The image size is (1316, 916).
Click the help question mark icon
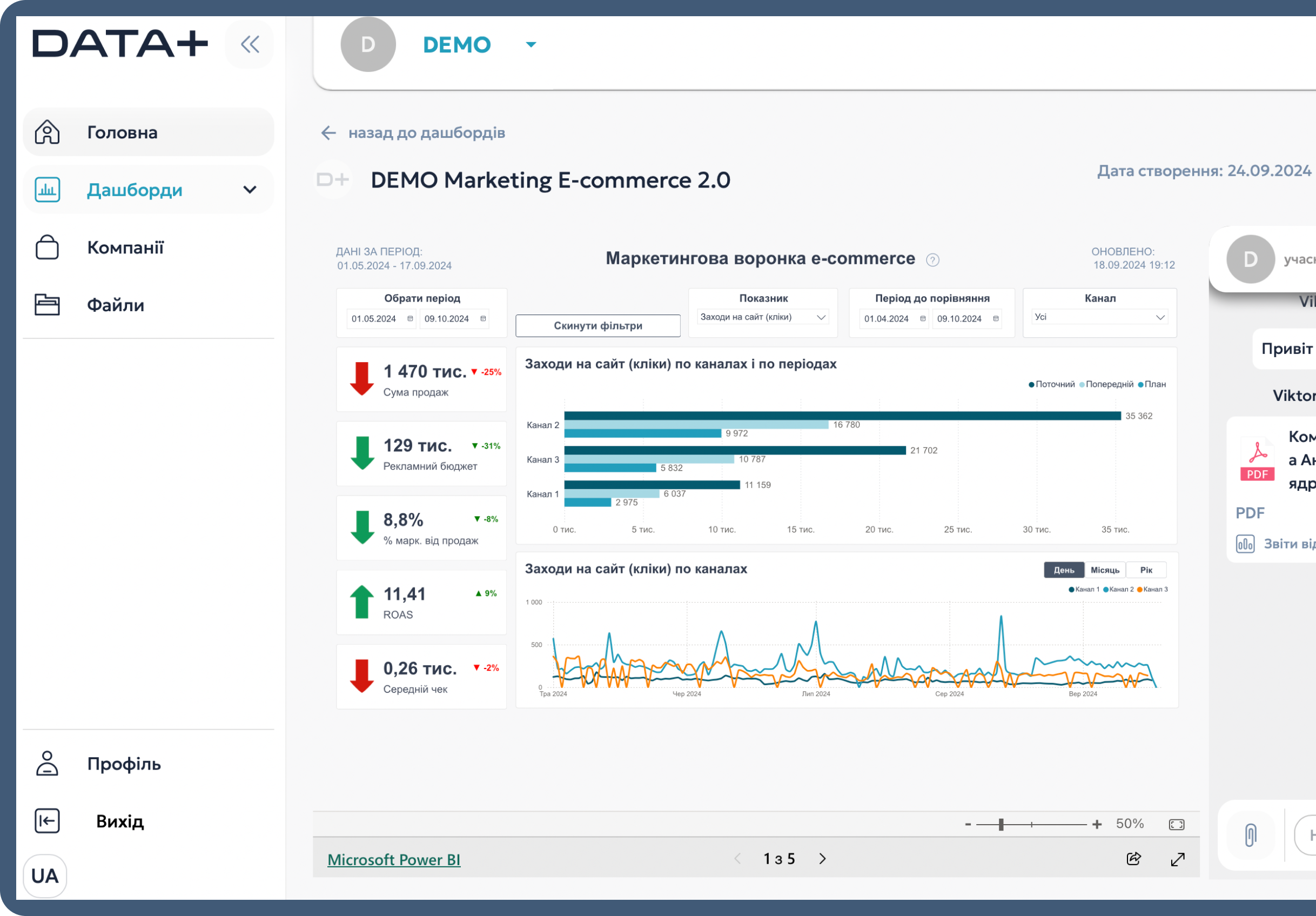(932, 260)
